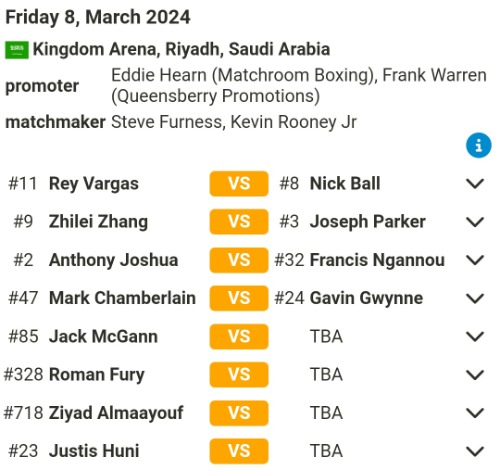This screenshot has width=500, height=470.
Task: Expand the Justis Huni bout row
Action: [475, 451]
